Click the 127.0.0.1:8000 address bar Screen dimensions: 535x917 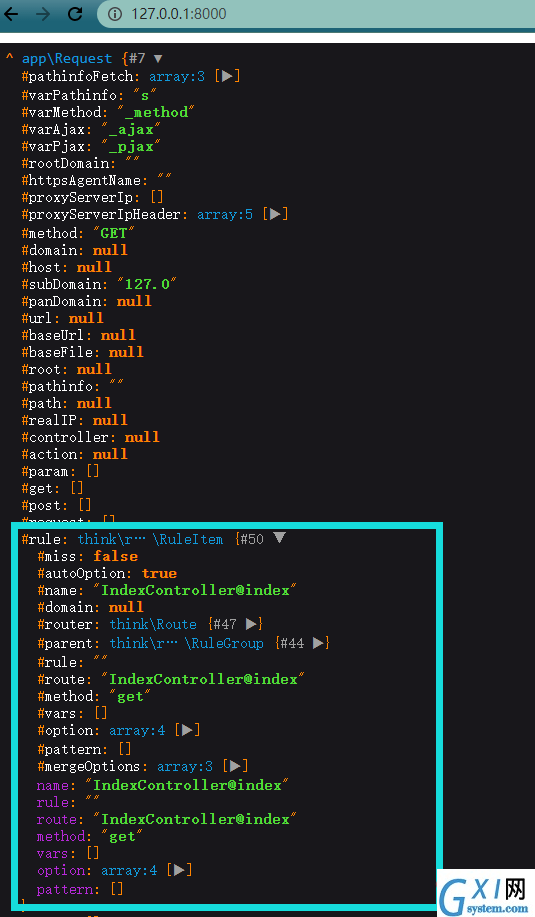[316, 14]
